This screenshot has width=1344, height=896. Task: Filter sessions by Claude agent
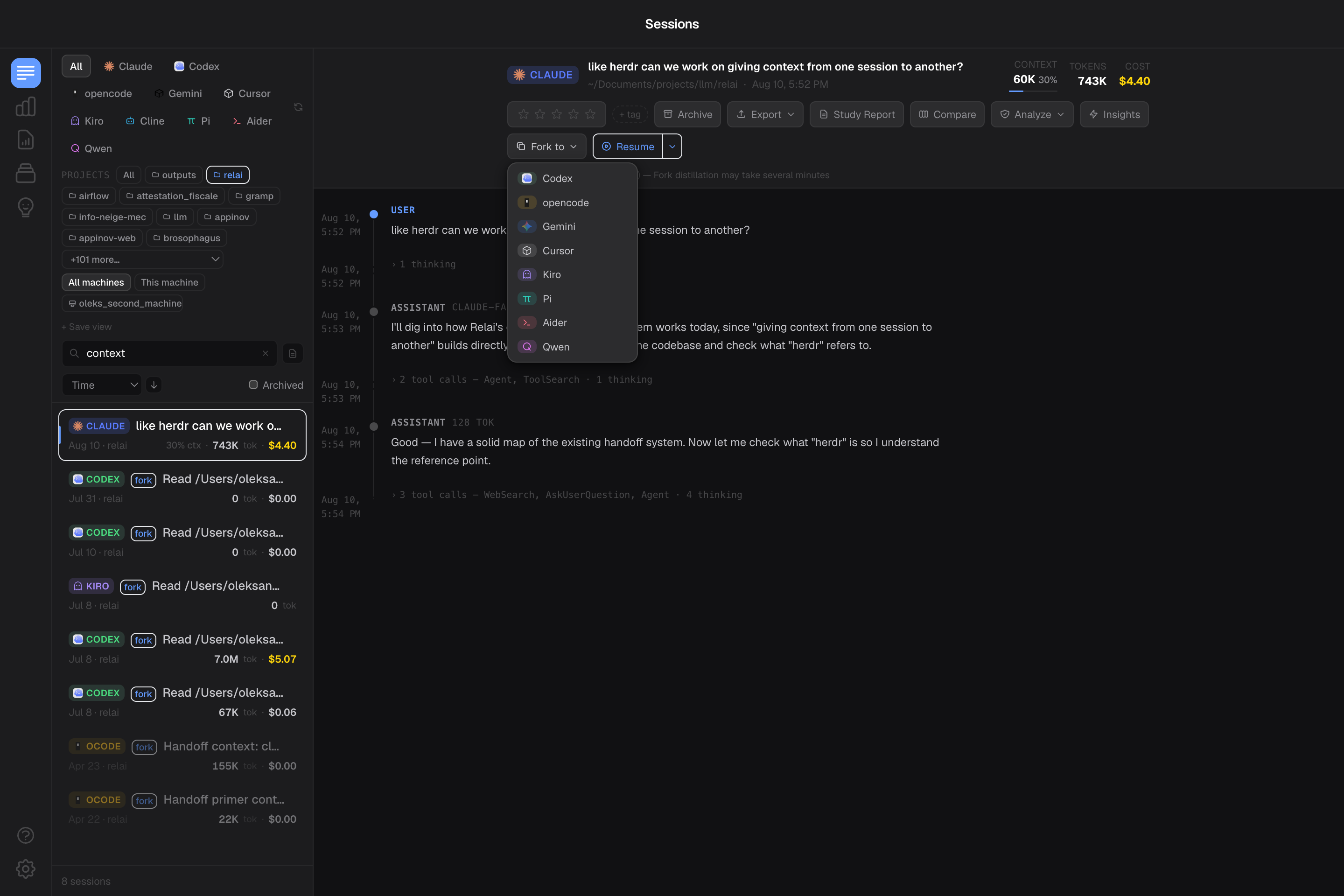pyautogui.click(x=128, y=66)
